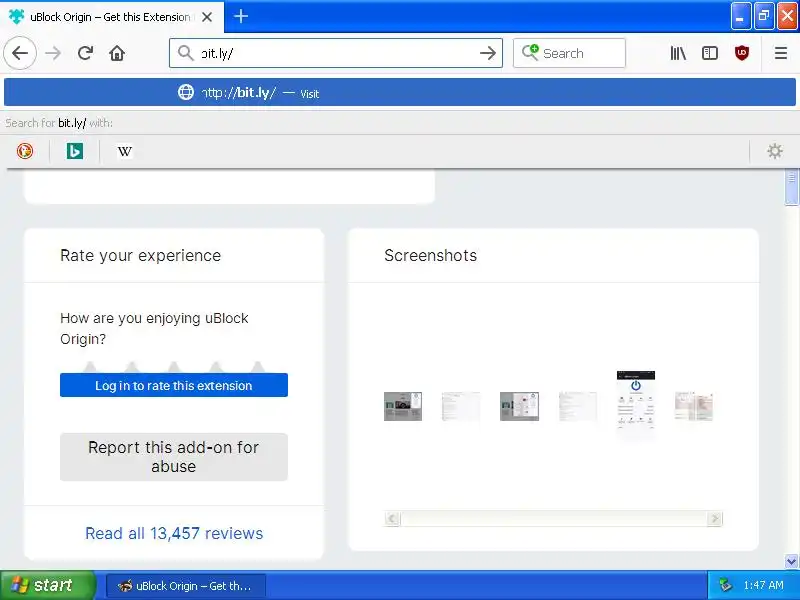Open the Windows start menu
The height and width of the screenshot is (600, 800).
(x=47, y=585)
